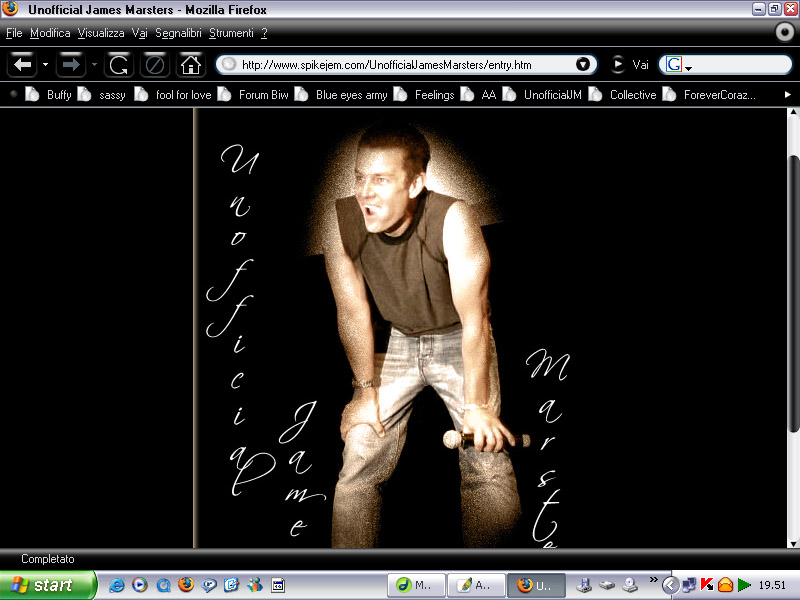Show hidden system tray icons
800x600 pixels.
pos(670,585)
